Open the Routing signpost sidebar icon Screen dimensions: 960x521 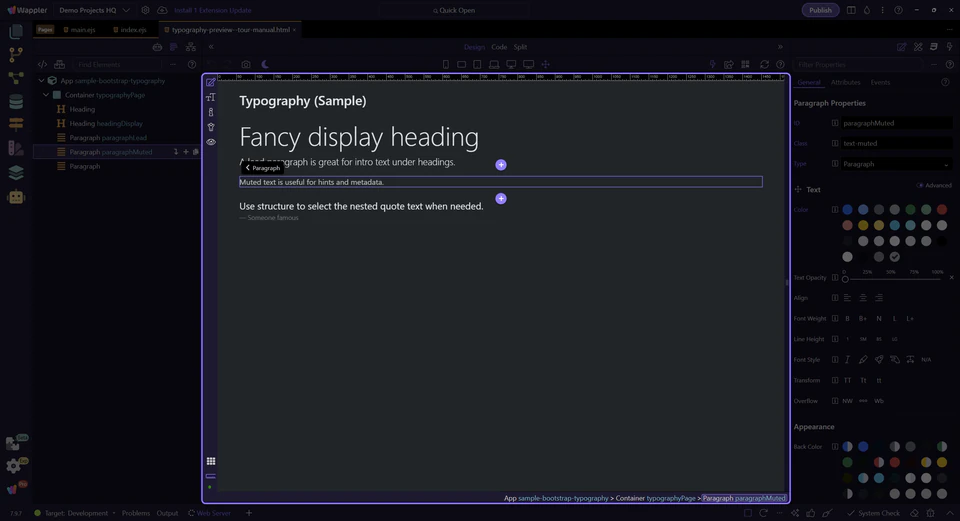16,124
